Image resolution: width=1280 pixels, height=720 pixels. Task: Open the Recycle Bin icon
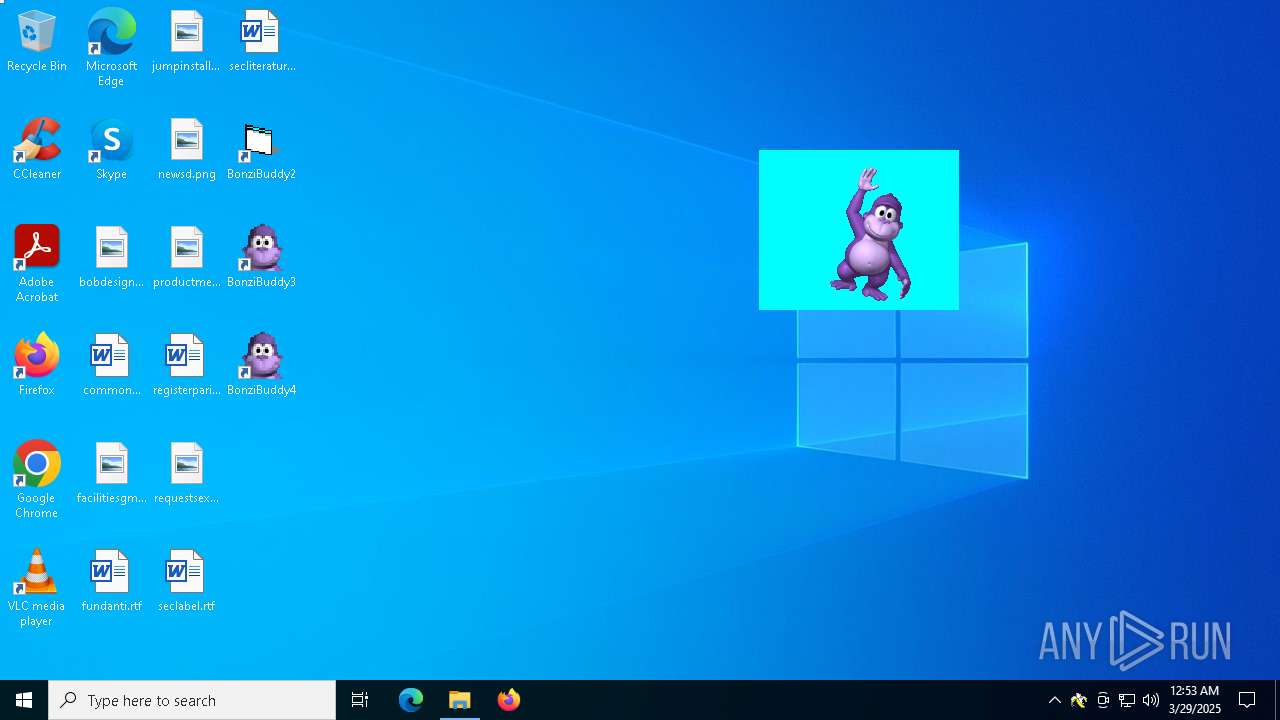(x=37, y=42)
